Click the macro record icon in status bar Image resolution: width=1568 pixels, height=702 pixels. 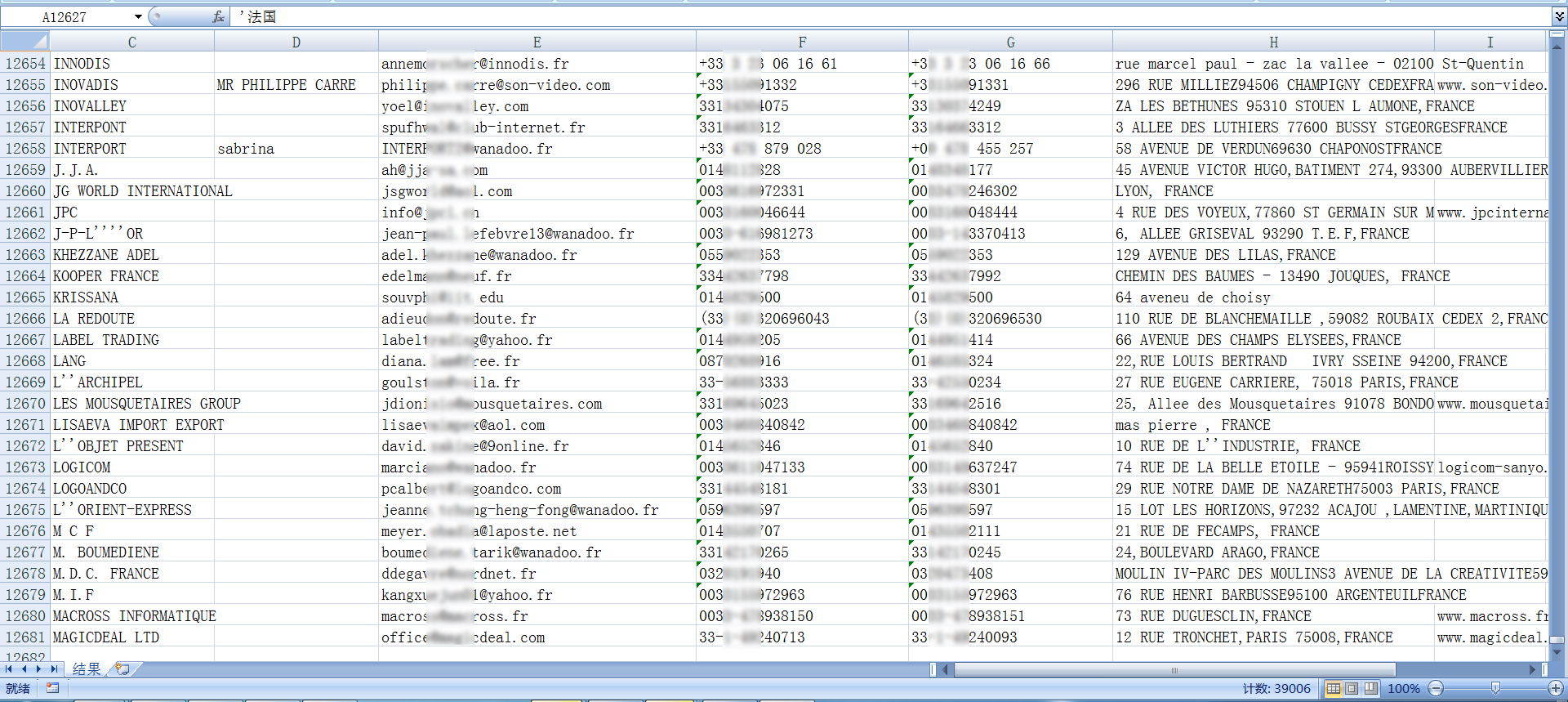[x=53, y=688]
